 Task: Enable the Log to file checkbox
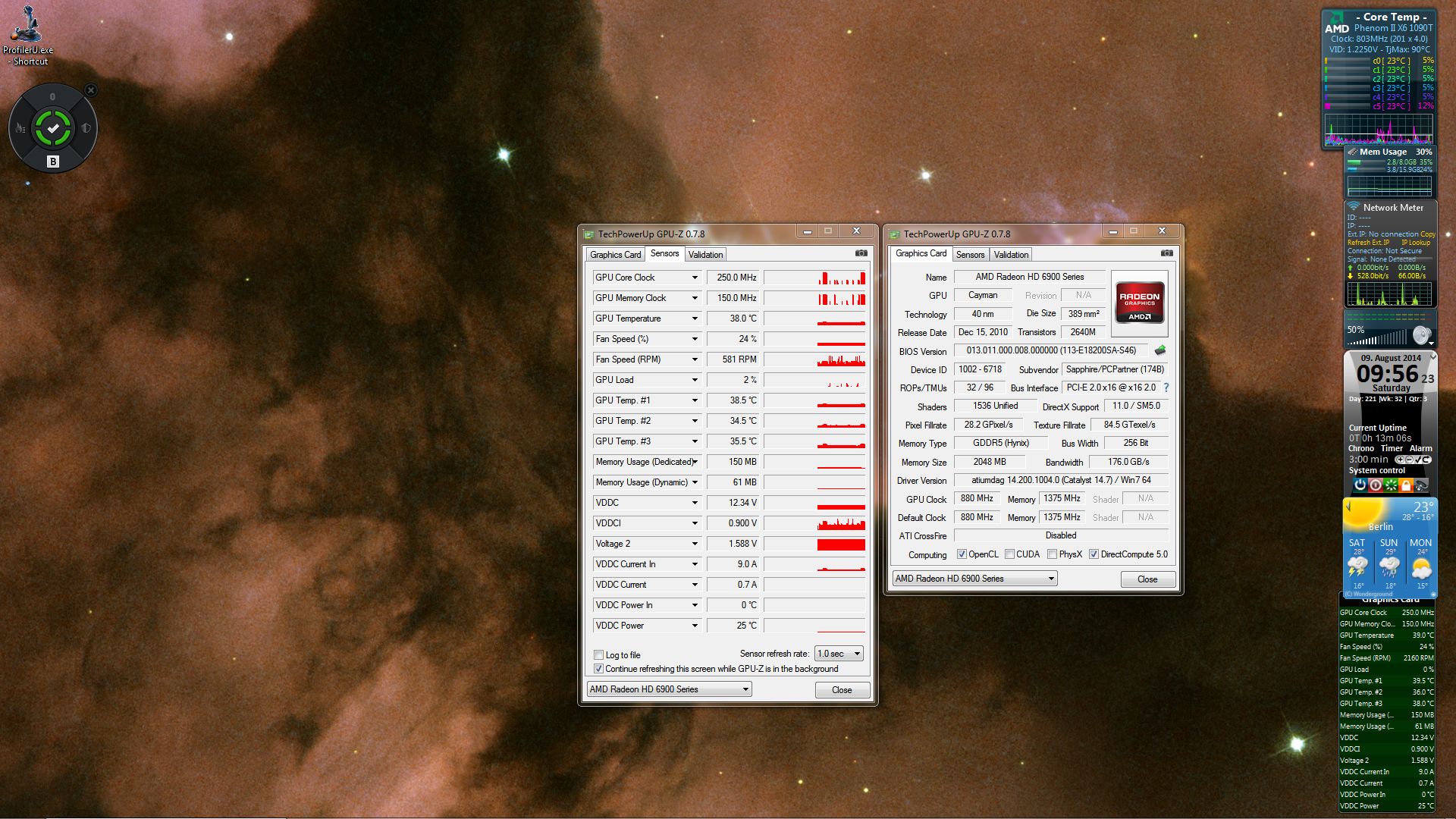coord(599,655)
